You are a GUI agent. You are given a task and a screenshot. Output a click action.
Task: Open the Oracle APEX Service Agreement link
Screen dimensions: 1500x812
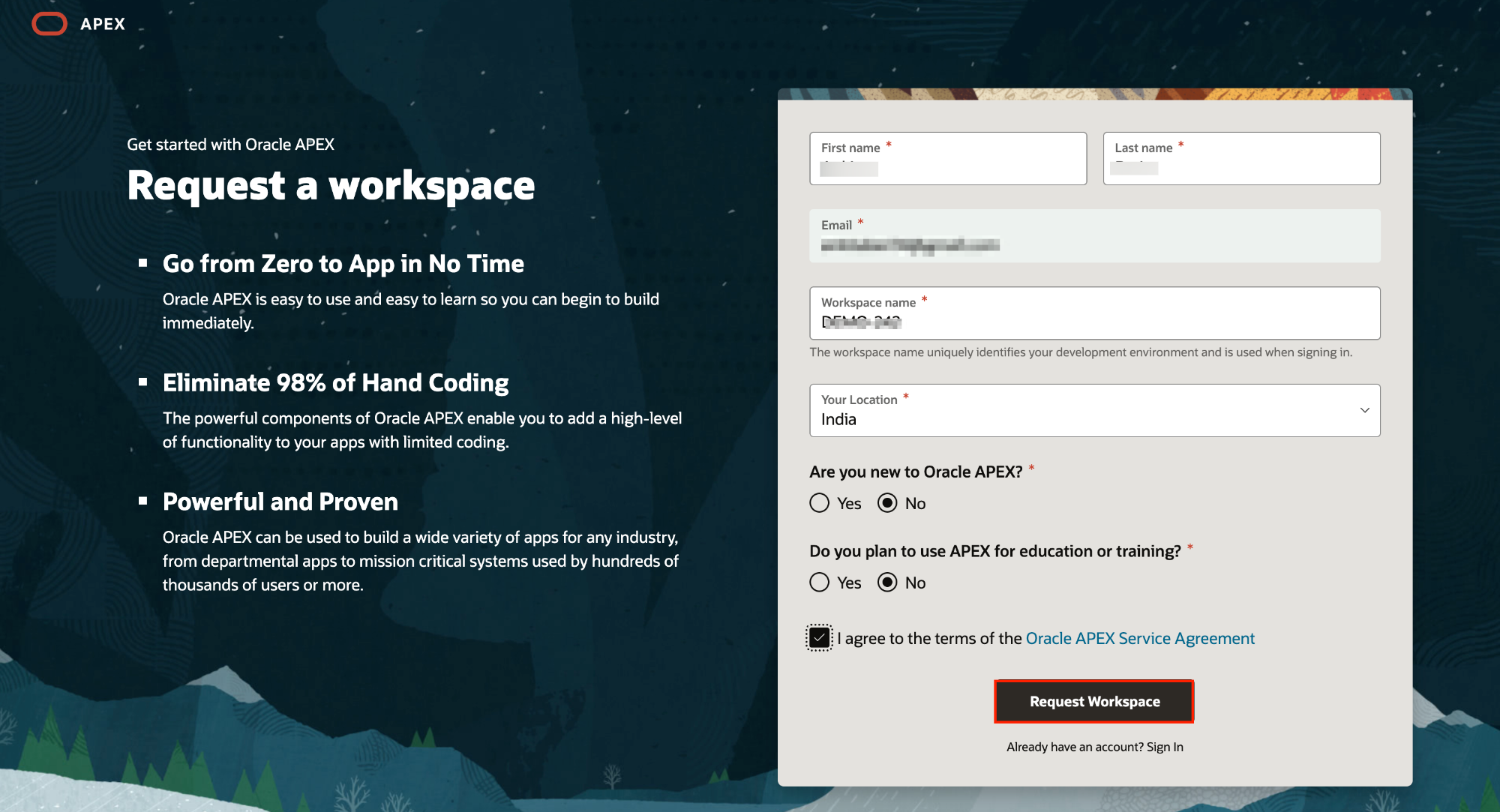pyautogui.click(x=1139, y=638)
